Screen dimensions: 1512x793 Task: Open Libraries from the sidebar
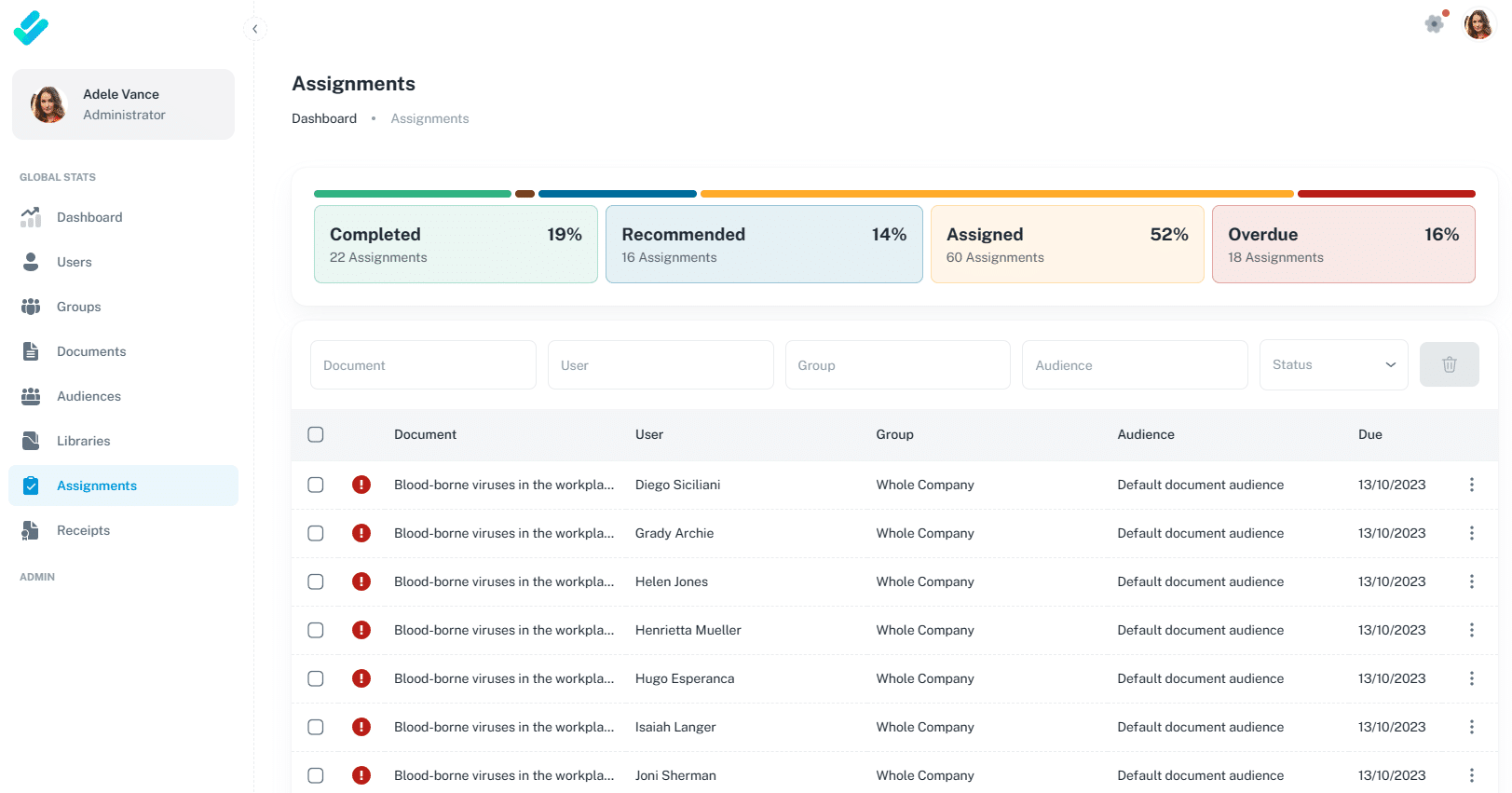point(123,441)
